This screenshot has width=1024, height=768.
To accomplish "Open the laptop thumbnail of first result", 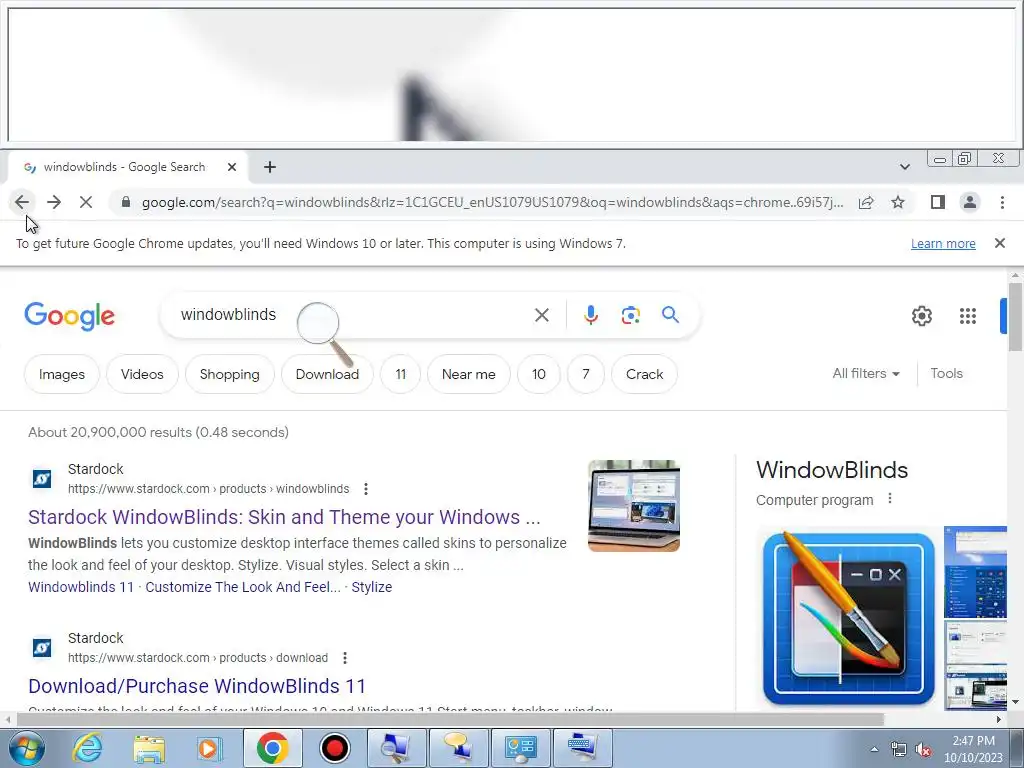I will coord(633,506).
